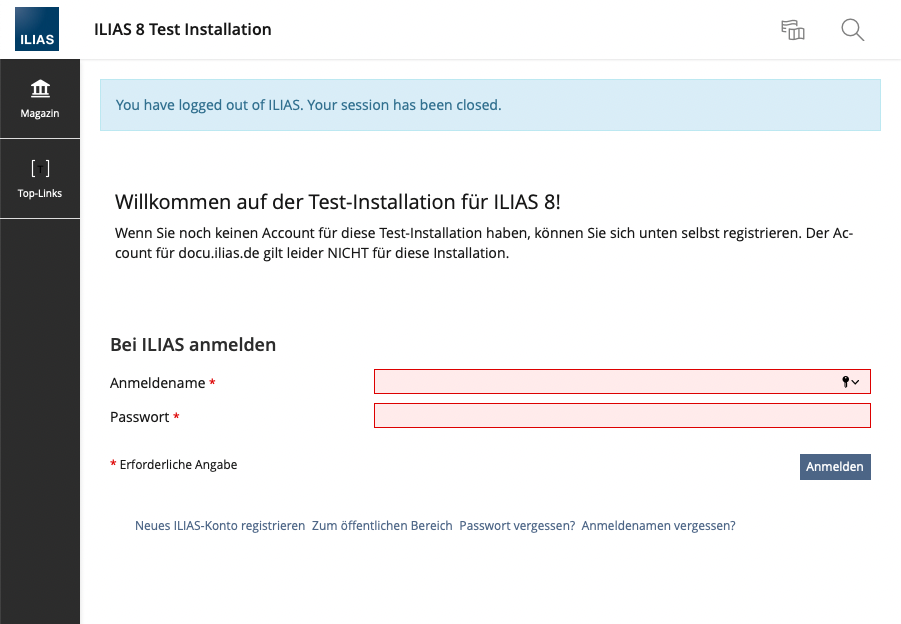Screen dimensions: 901x624
Task: Click the Bei ILIAS anmelden heading
Action: pyautogui.click(x=193, y=345)
